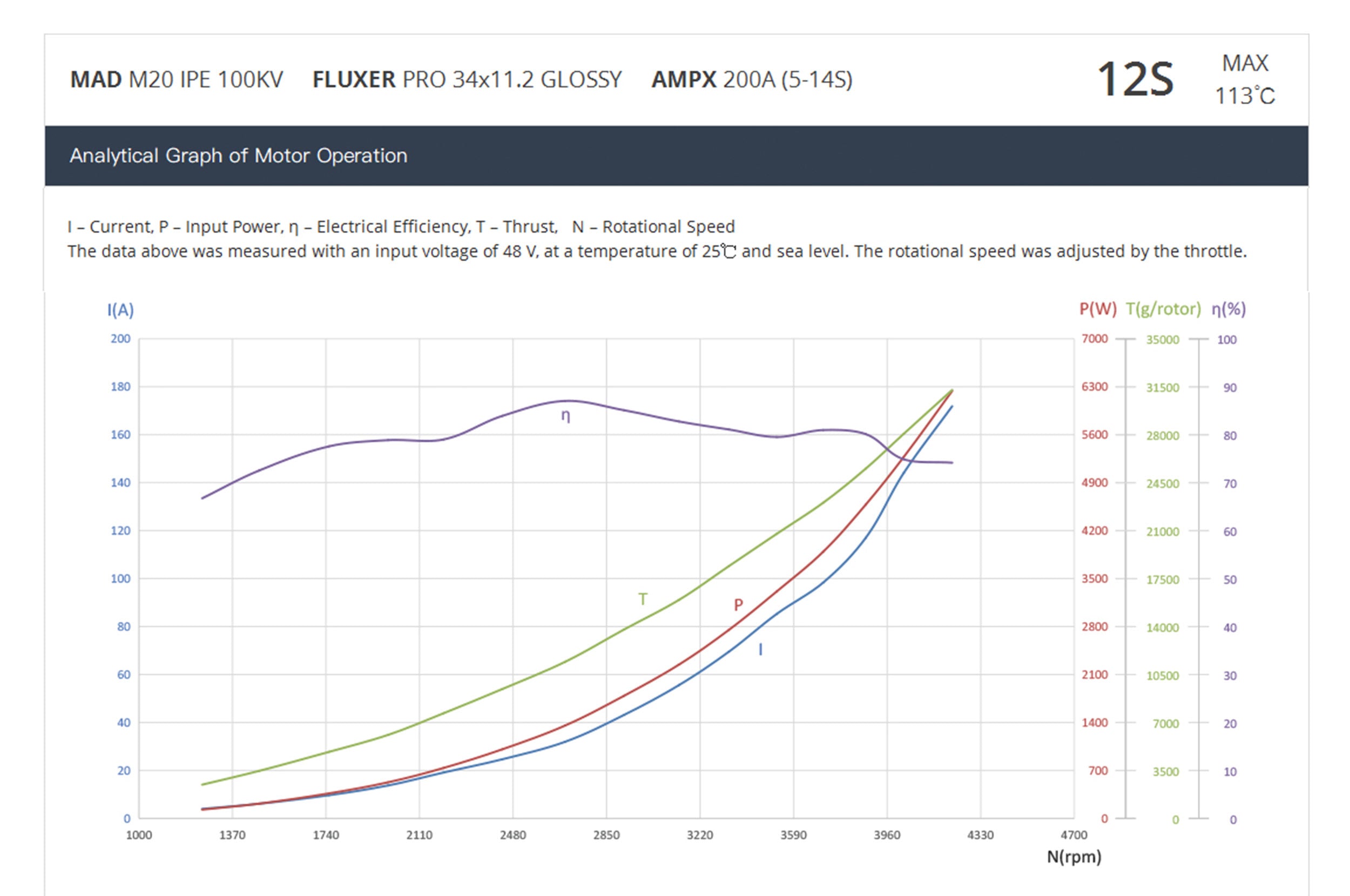The image size is (1350, 896).
Task: Click the P(W) axis title
Action: pos(1097,309)
